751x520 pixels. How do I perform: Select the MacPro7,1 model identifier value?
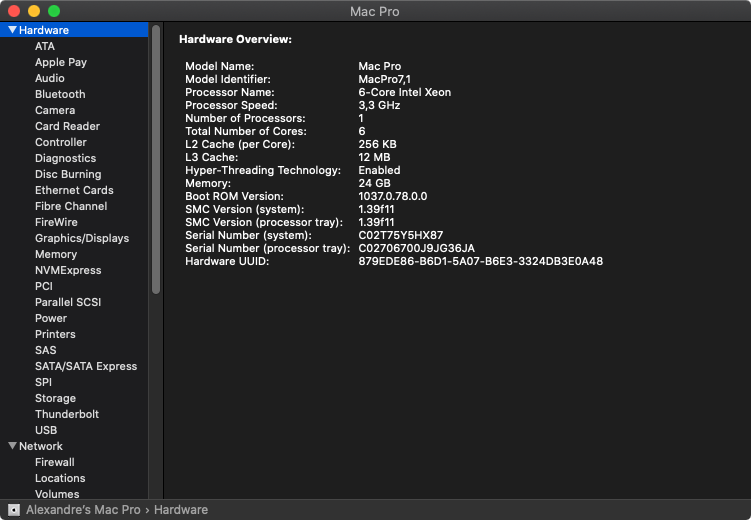(384, 79)
